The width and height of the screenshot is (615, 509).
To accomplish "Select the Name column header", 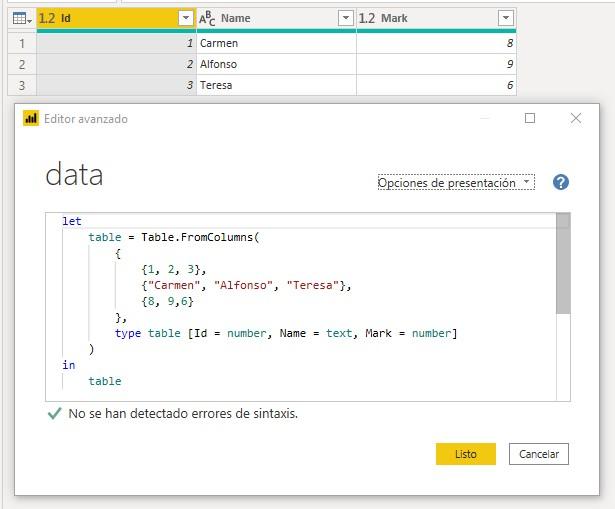I will [x=270, y=18].
